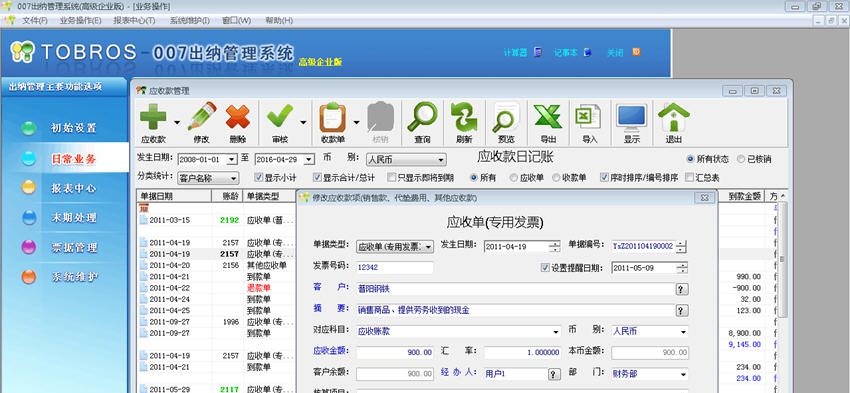Toggle the 序时排序/编号排序 checkbox
The width and height of the screenshot is (850, 393).
604,177
